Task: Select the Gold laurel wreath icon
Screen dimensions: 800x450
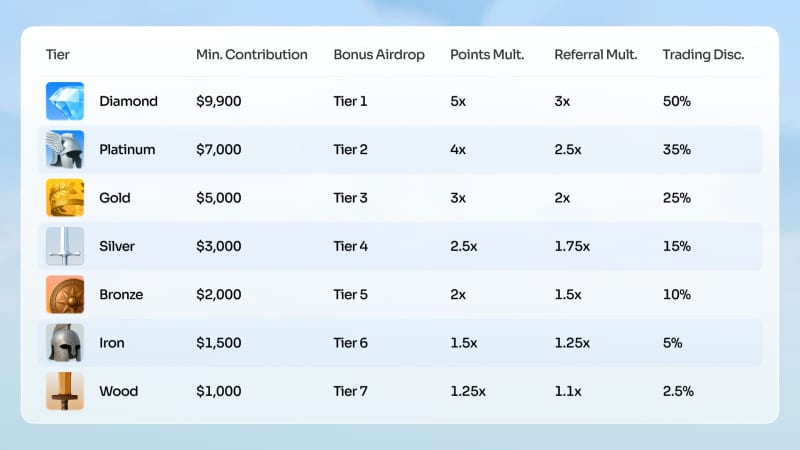Action: pos(65,198)
